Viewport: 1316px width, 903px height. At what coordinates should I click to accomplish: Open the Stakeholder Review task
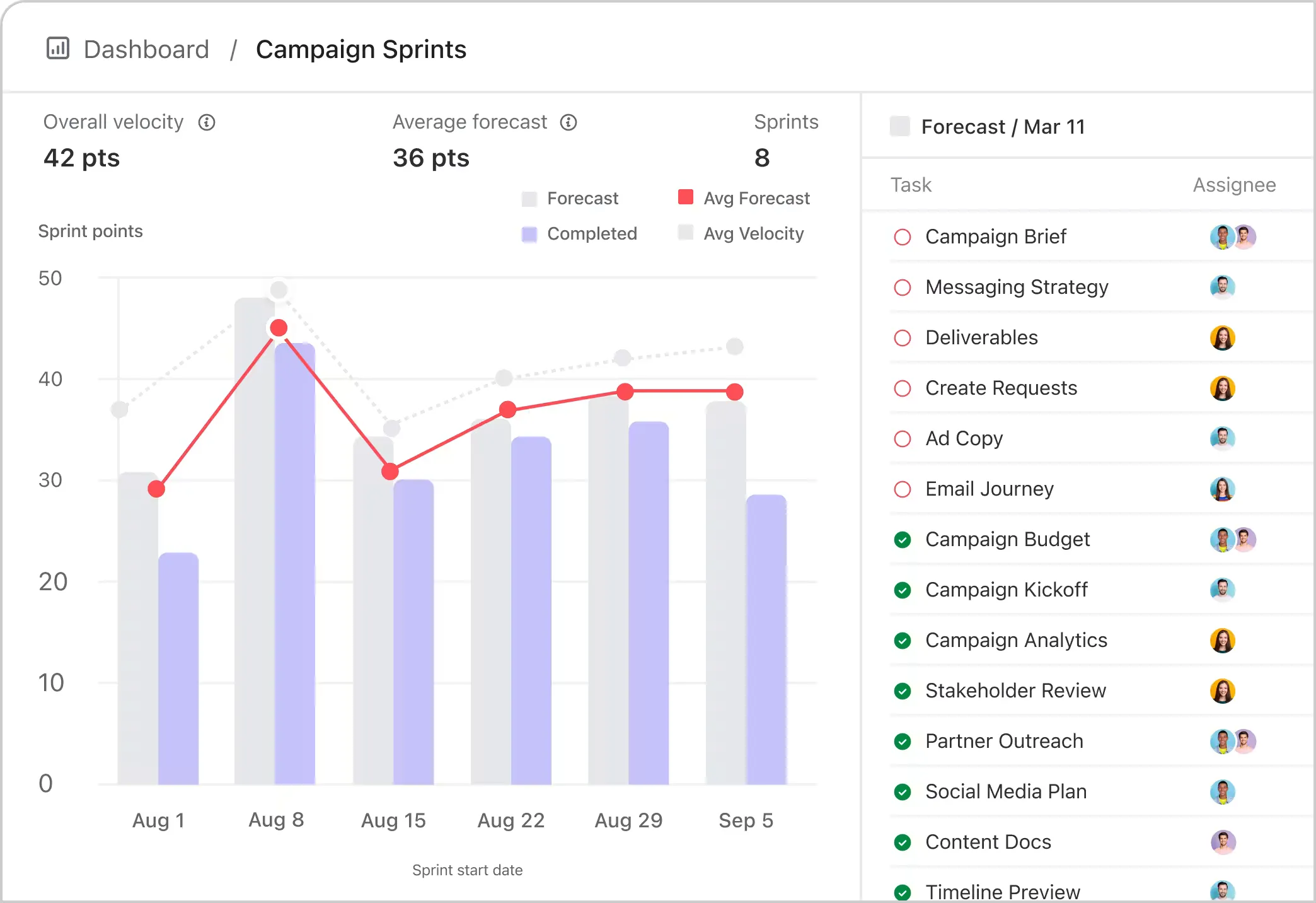point(1015,690)
